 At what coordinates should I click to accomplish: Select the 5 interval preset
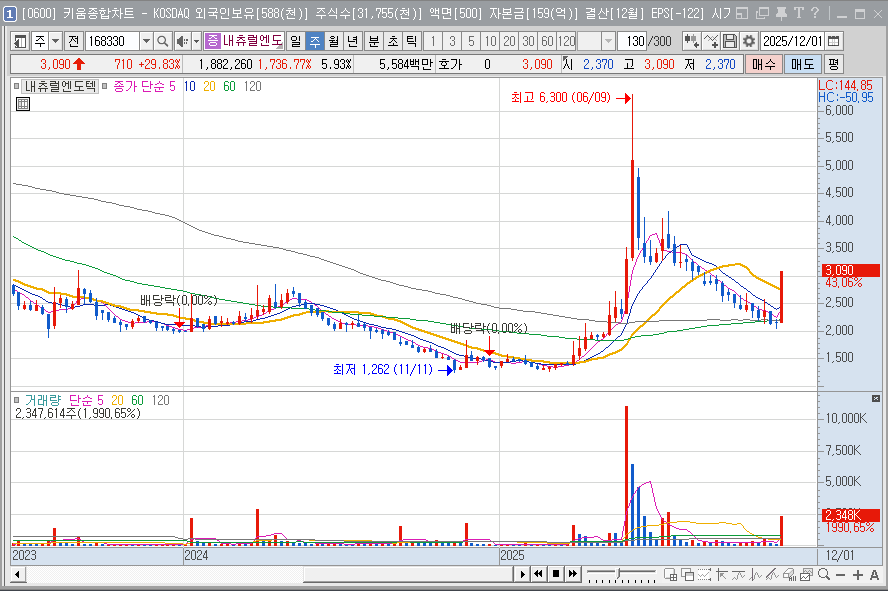(471, 41)
